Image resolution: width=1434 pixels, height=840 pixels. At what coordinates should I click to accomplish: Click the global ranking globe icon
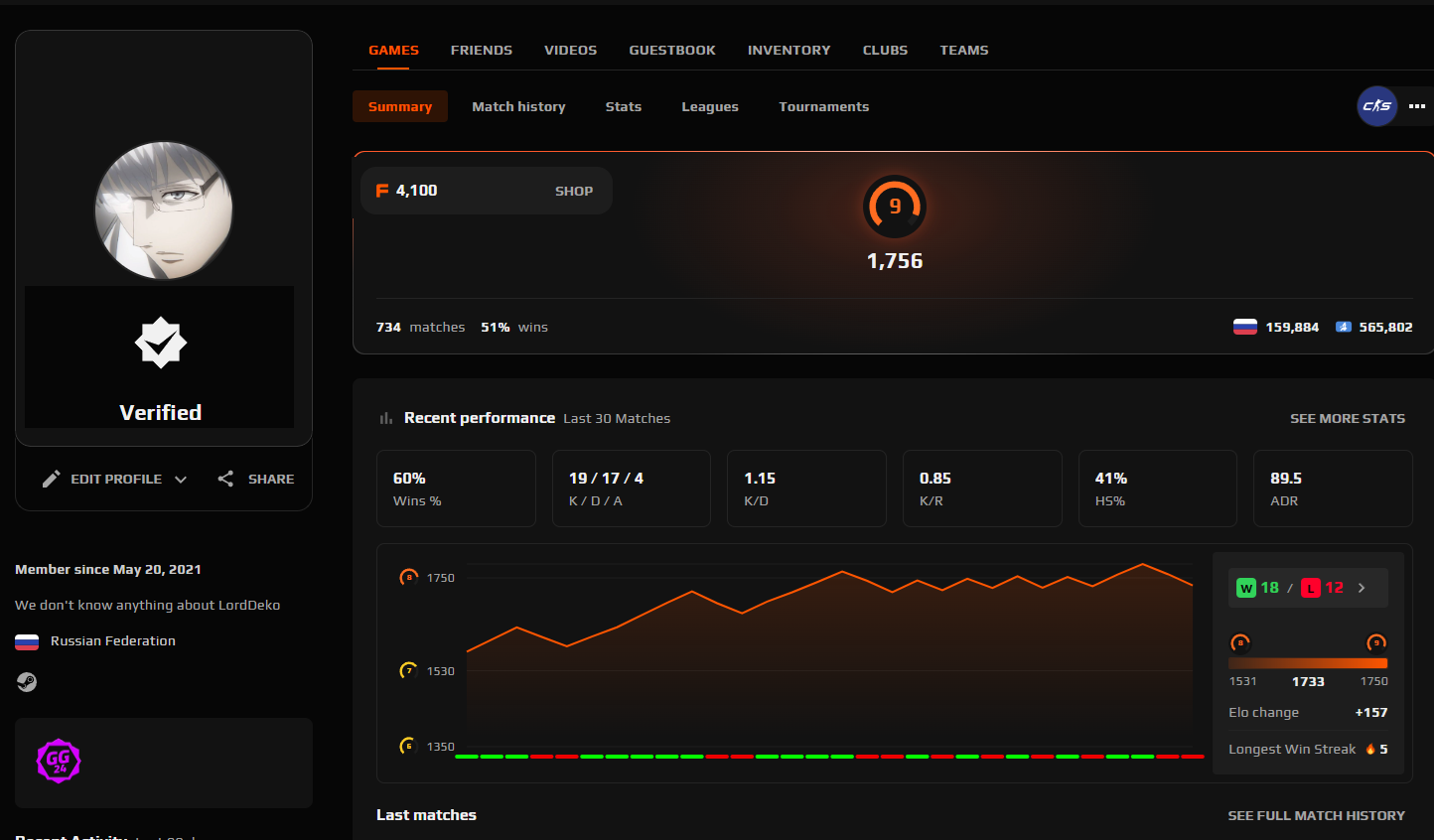tap(1346, 326)
